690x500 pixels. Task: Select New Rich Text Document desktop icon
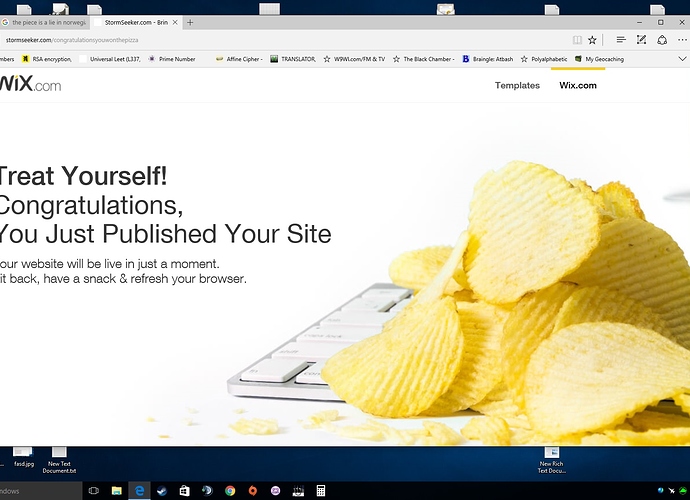point(551,459)
